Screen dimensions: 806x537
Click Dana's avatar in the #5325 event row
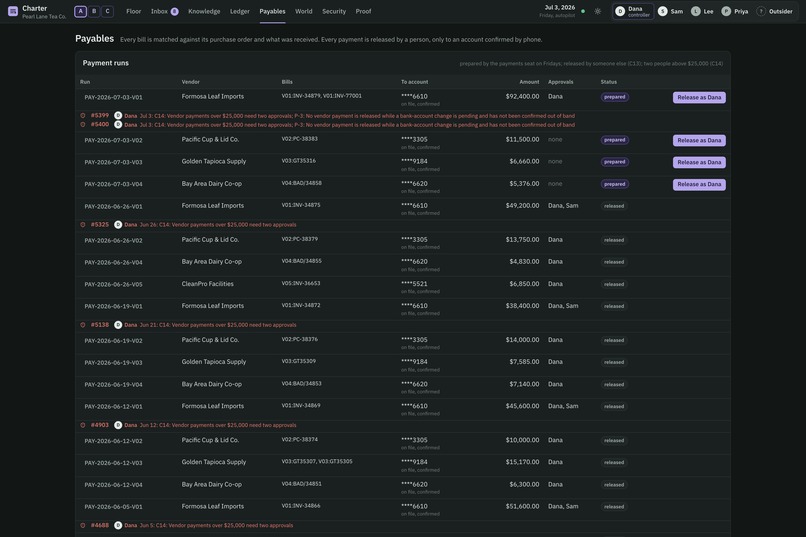(x=118, y=225)
